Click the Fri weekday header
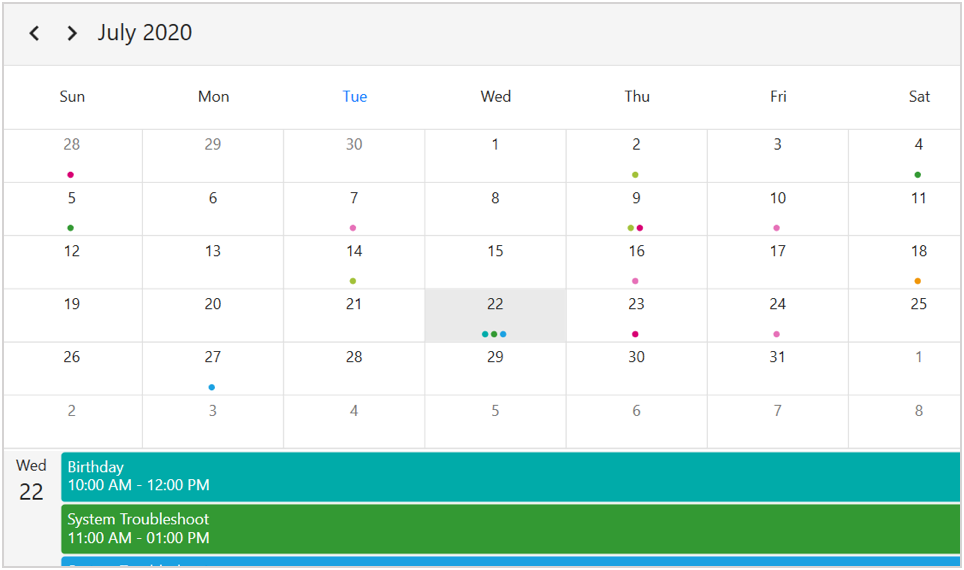 point(778,97)
